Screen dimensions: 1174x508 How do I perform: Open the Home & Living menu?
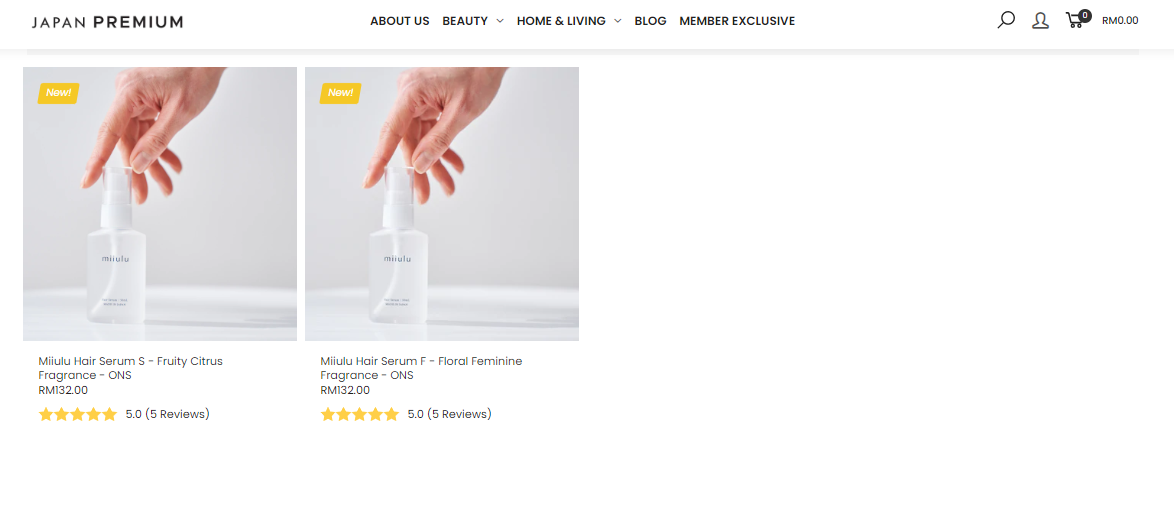[x=561, y=21]
